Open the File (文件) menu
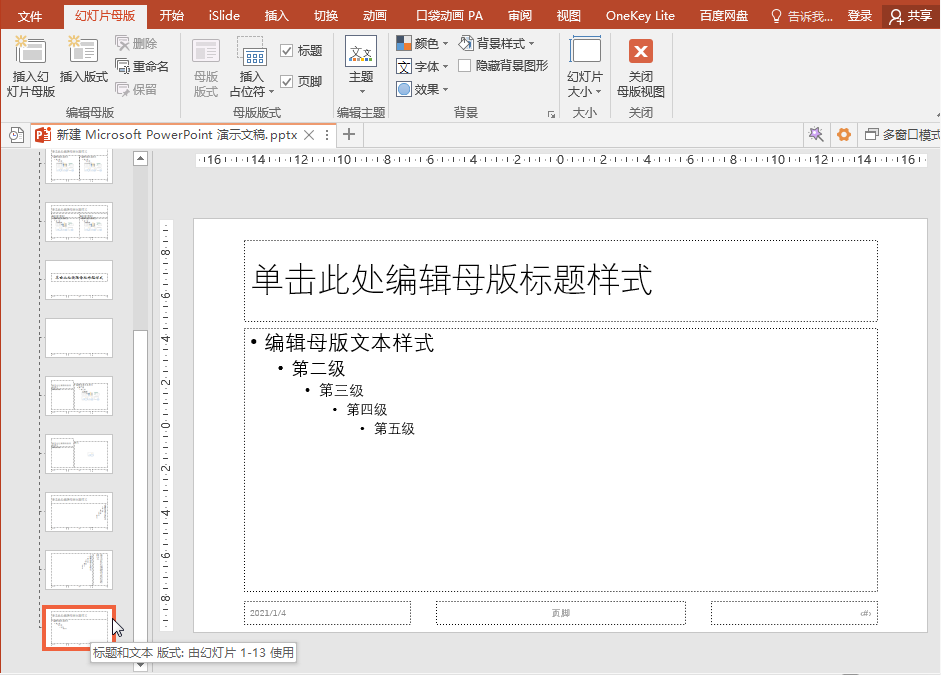The height and width of the screenshot is (675, 941). coord(30,16)
